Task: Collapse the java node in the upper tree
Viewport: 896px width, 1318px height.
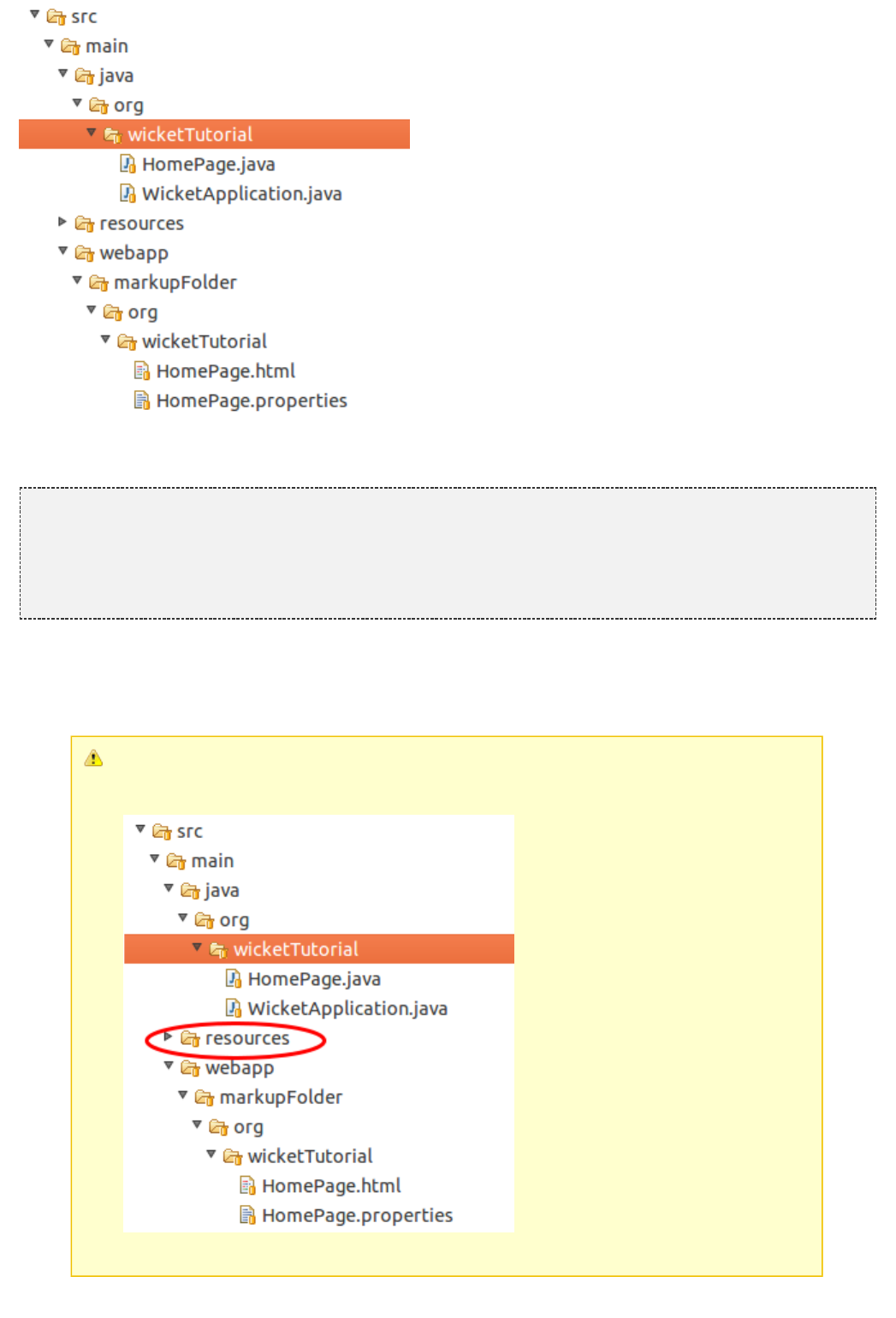Action: click(63, 74)
